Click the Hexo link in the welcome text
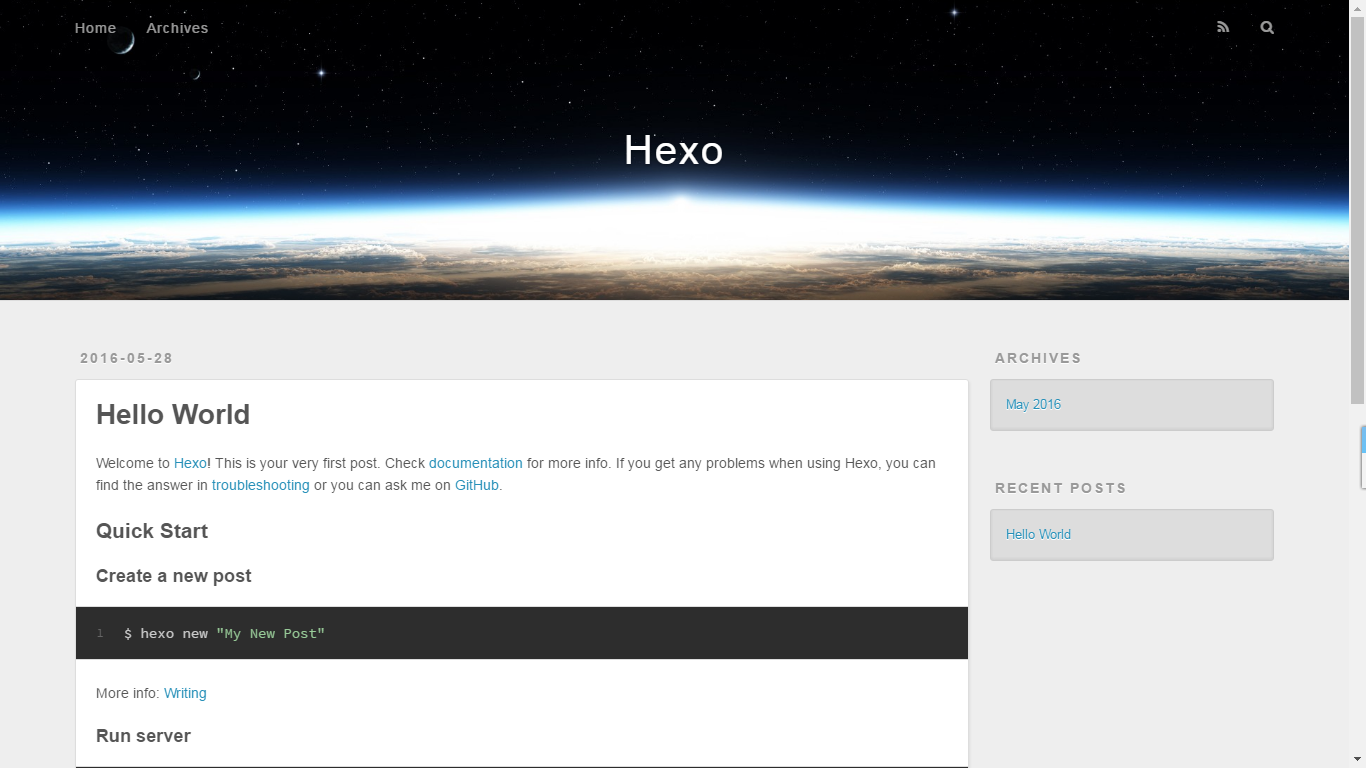The height and width of the screenshot is (768, 1366). [190, 463]
